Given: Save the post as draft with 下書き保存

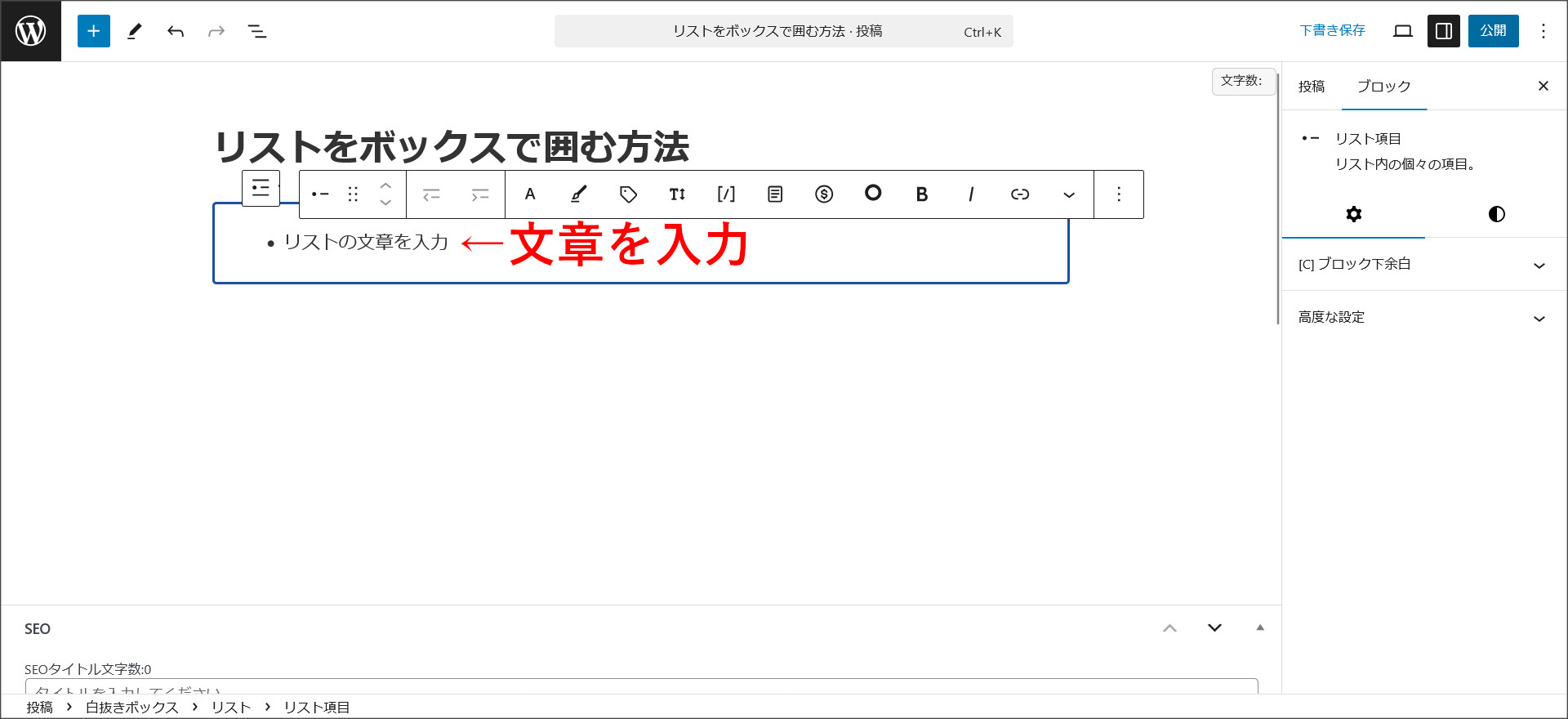Looking at the screenshot, I should click(1332, 31).
